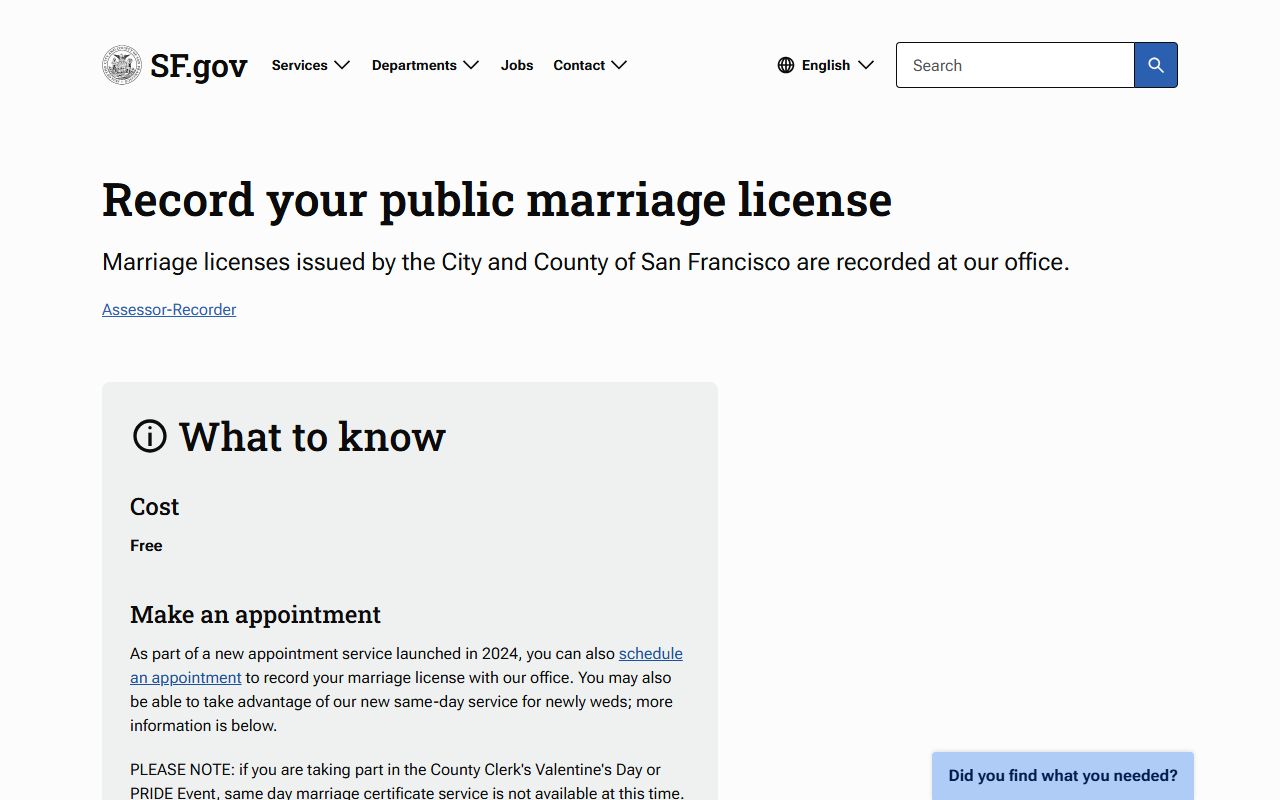1280x800 pixels.
Task: Click the Record your public marriage license heading
Action: click(497, 199)
